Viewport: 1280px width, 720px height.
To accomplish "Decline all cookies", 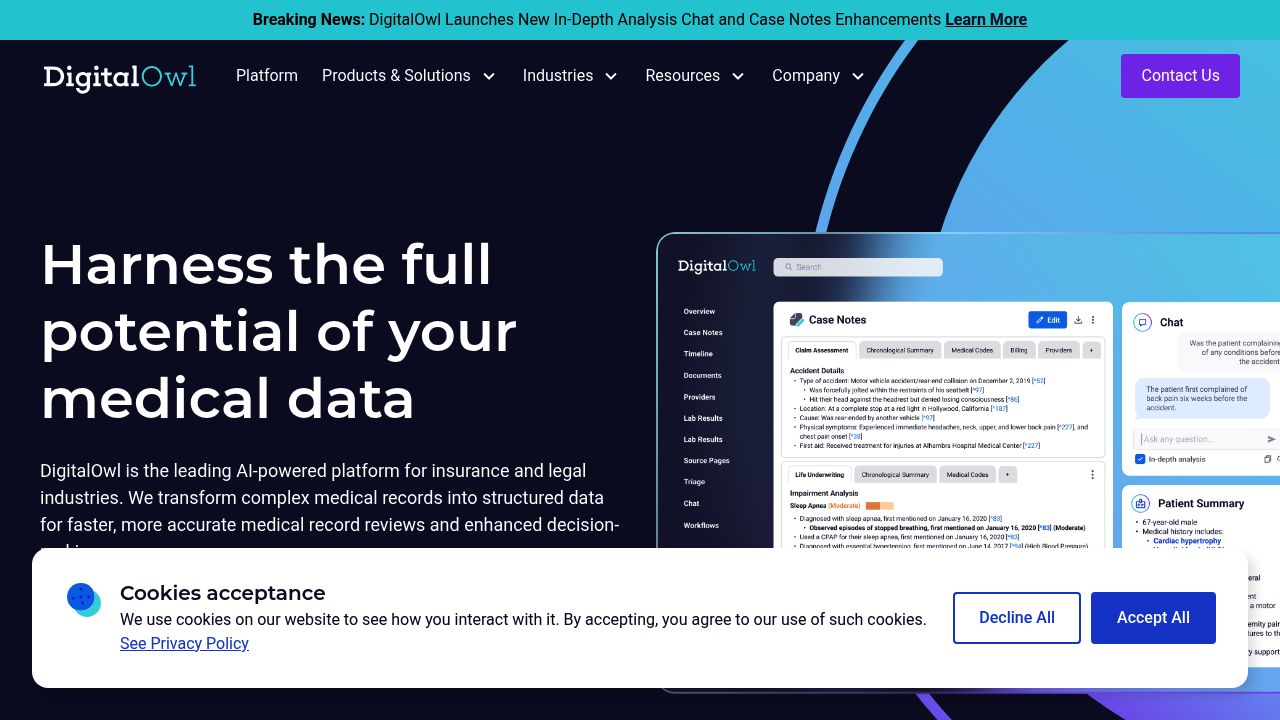I will 1017,618.
